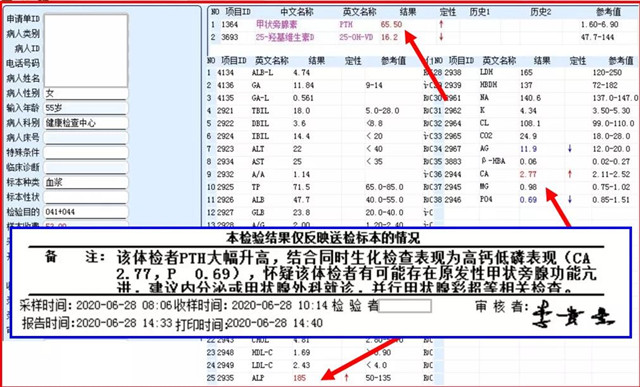The width and height of the screenshot is (640, 387).
Task: Click the empty 检验者 box in report
Action: click(404, 306)
